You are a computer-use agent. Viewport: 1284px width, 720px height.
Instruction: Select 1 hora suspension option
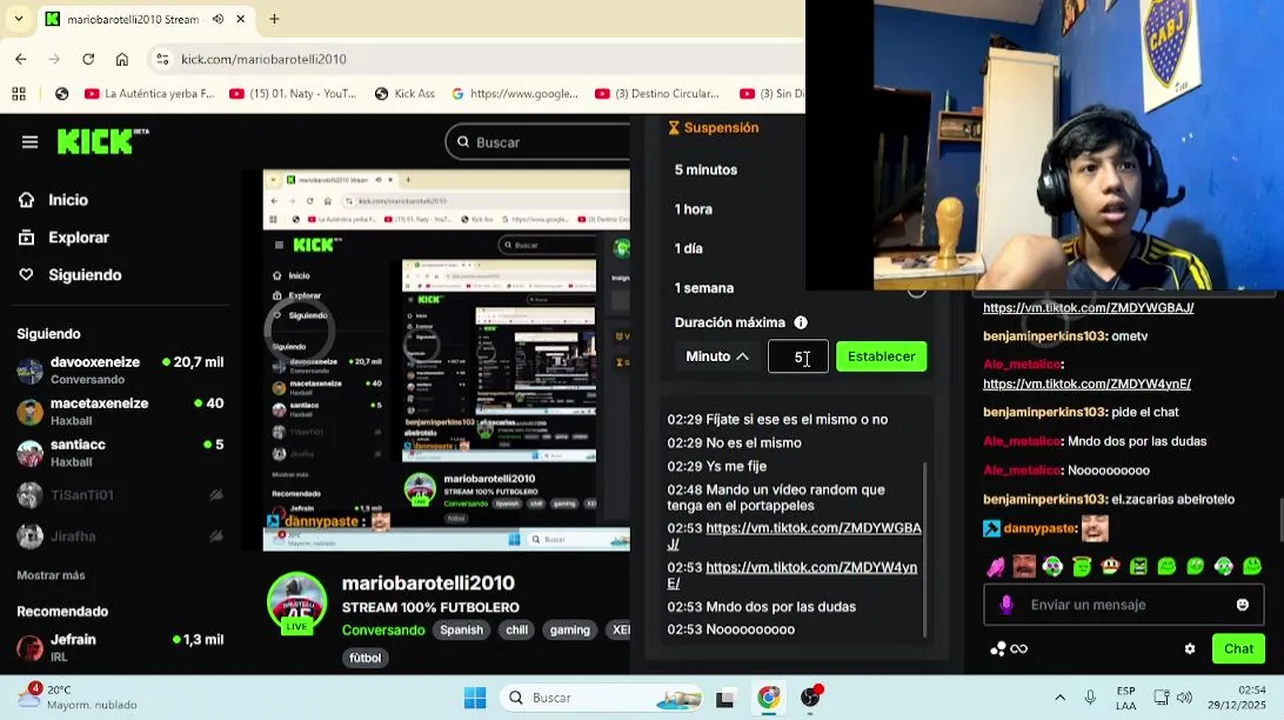[x=693, y=209]
